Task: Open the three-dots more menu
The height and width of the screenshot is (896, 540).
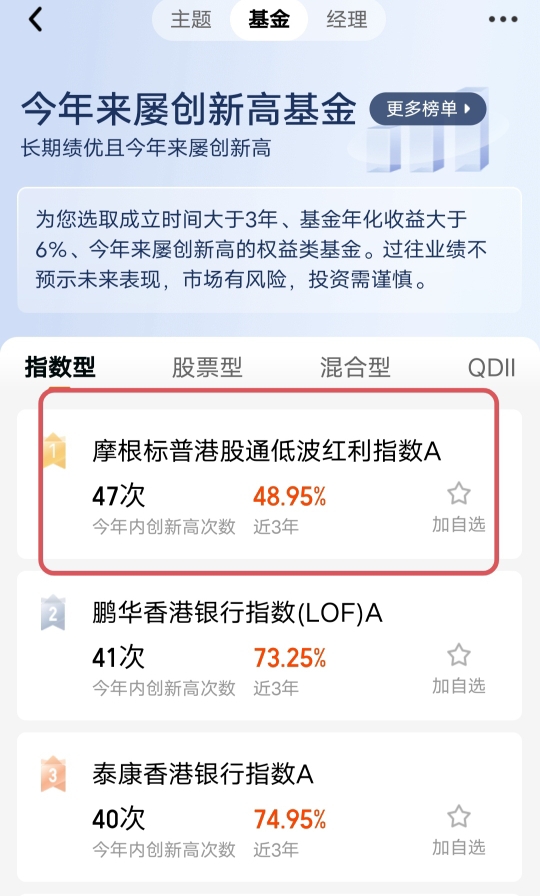Action: tap(503, 19)
